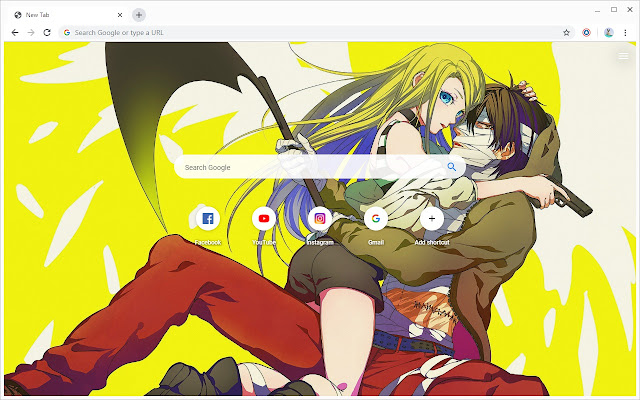The width and height of the screenshot is (640, 400).
Task: Select the New Tab tab
Action: coord(68,15)
